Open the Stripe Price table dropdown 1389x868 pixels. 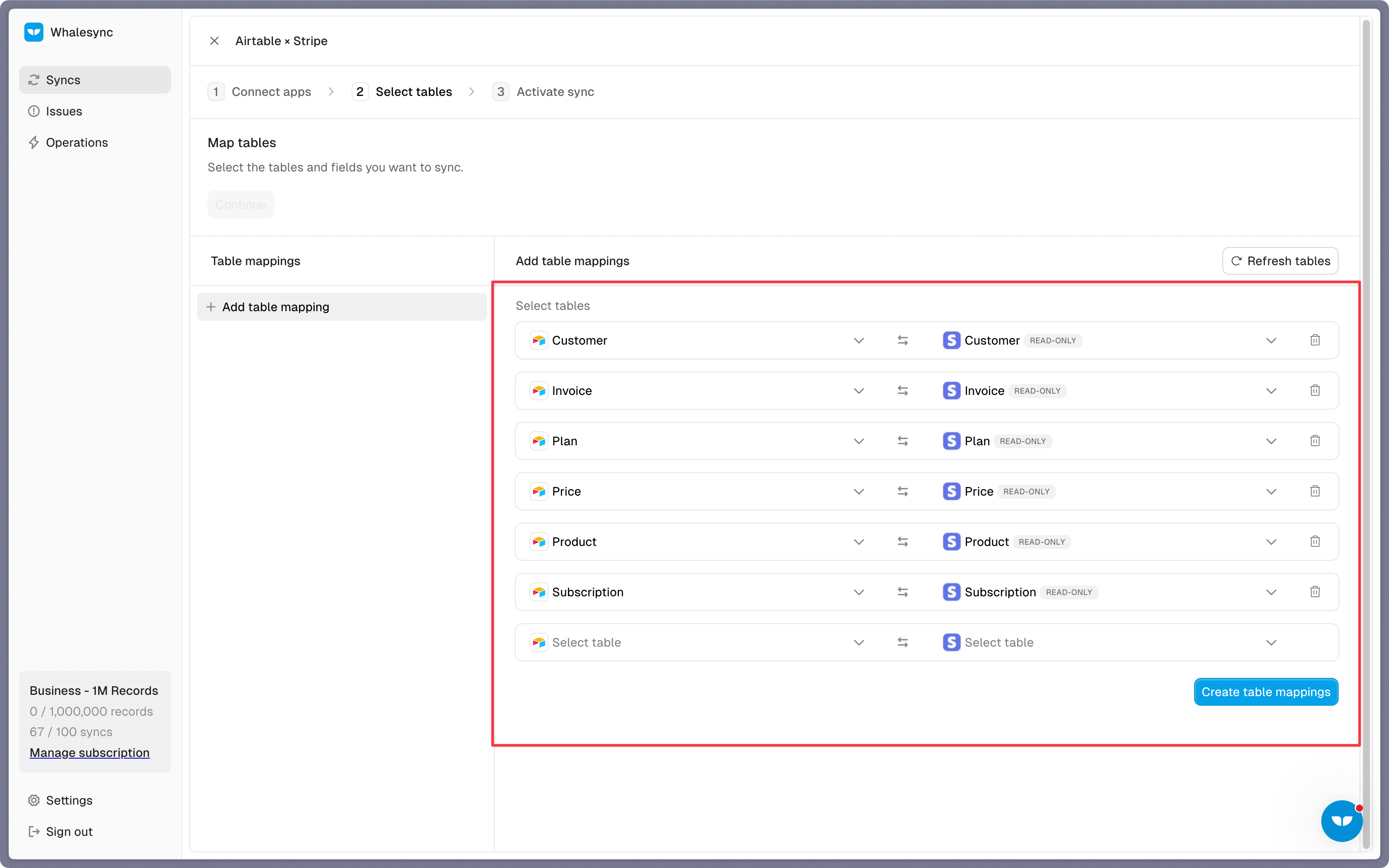1271,491
